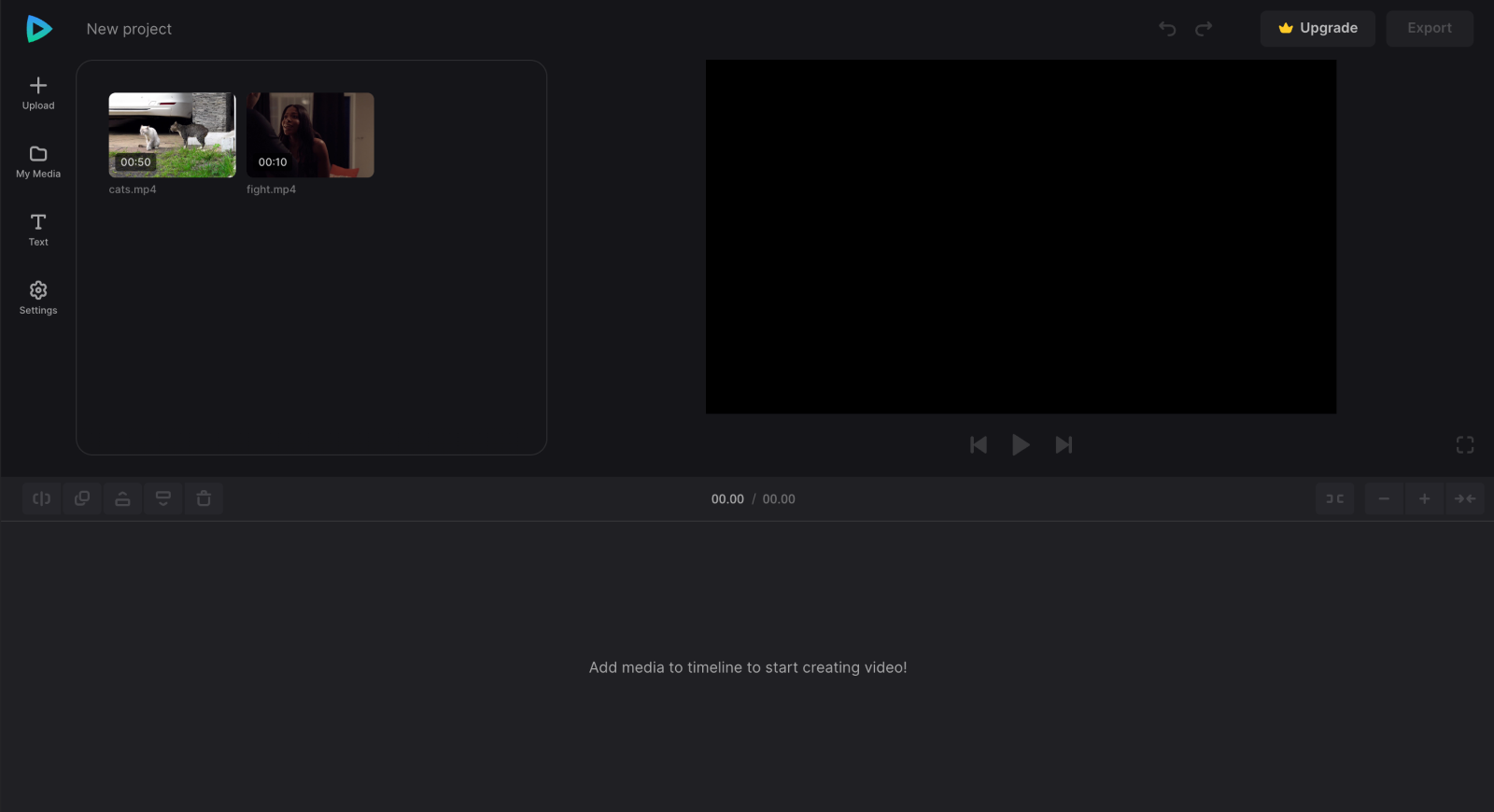
Task: Zoom in the timeline
Action: 1424,498
